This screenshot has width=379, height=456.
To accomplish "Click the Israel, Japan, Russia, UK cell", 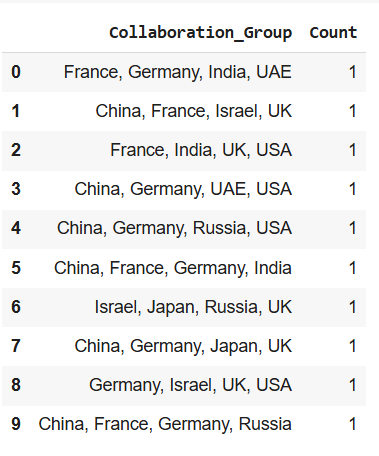I will click(x=193, y=307).
